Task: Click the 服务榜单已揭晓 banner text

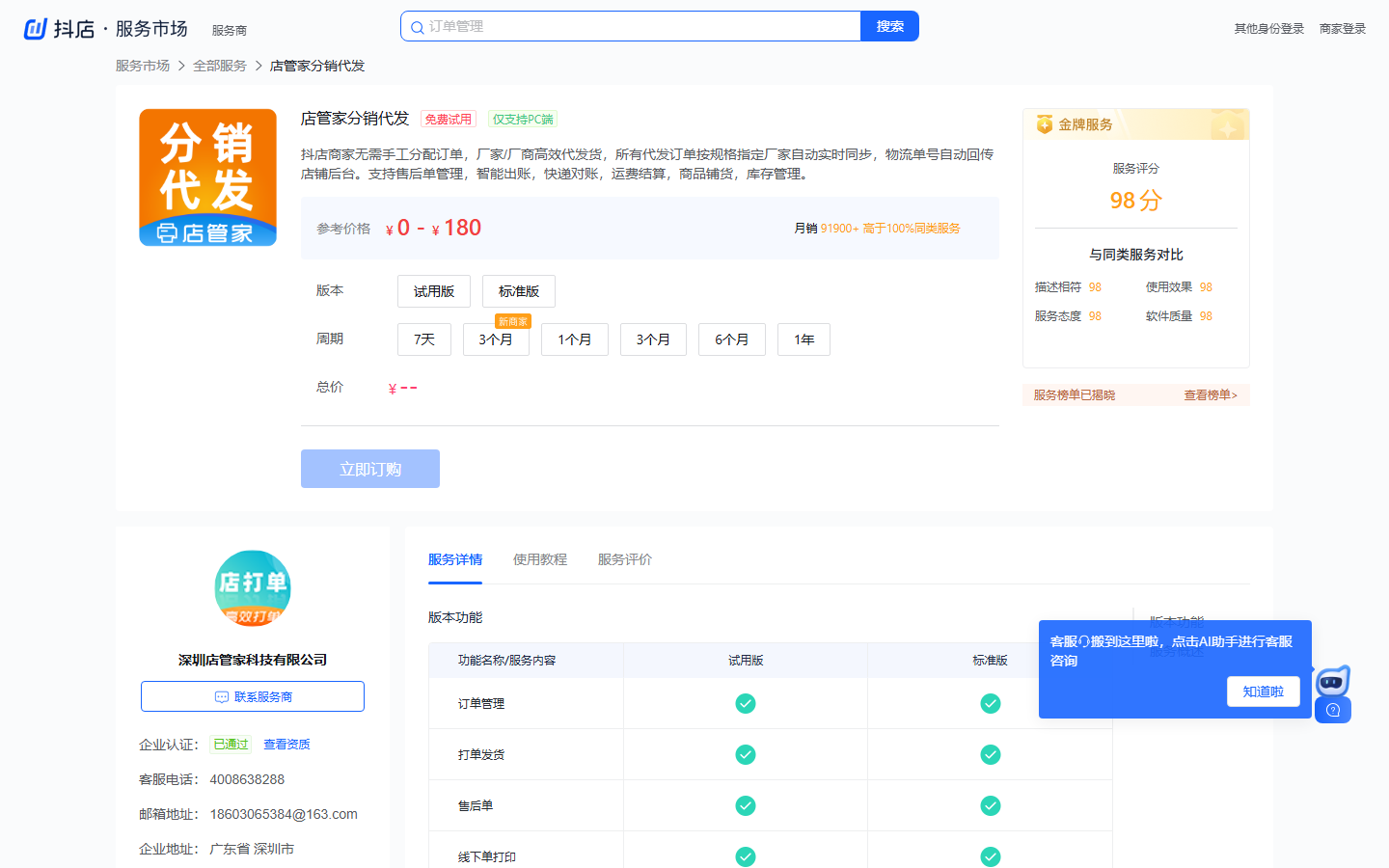Action: point(1075,395)
